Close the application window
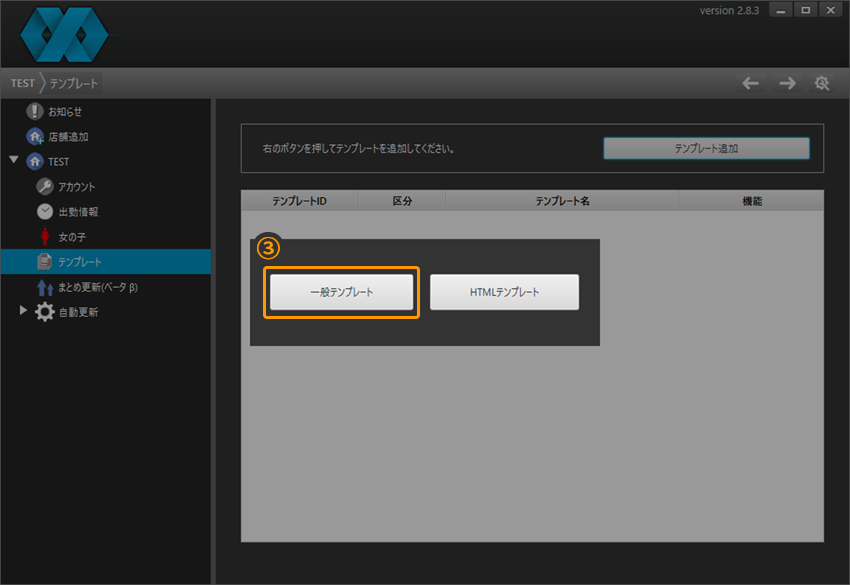The width and height of the screenshot is (850, 585). pos(830,10)
